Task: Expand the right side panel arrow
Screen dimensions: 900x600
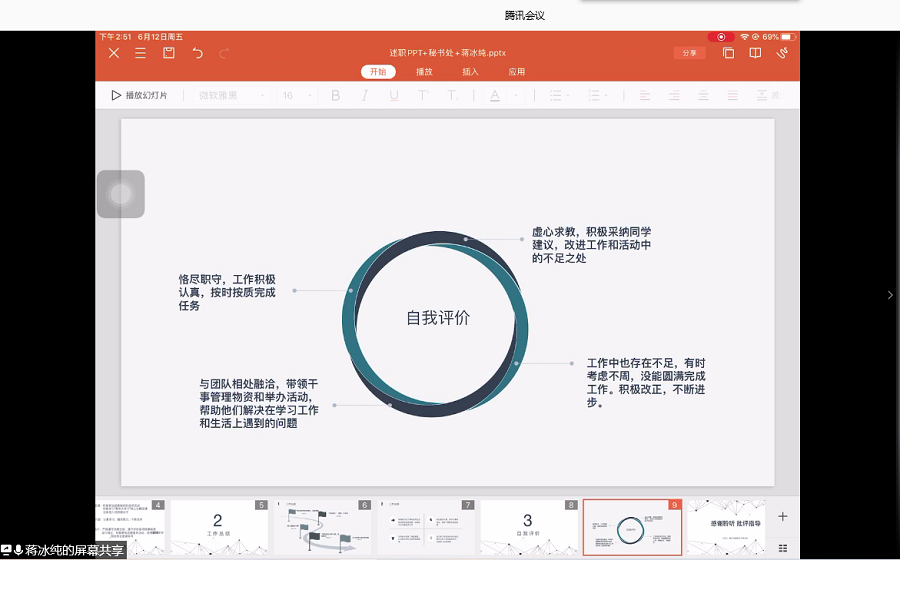Action: [890, 295]
